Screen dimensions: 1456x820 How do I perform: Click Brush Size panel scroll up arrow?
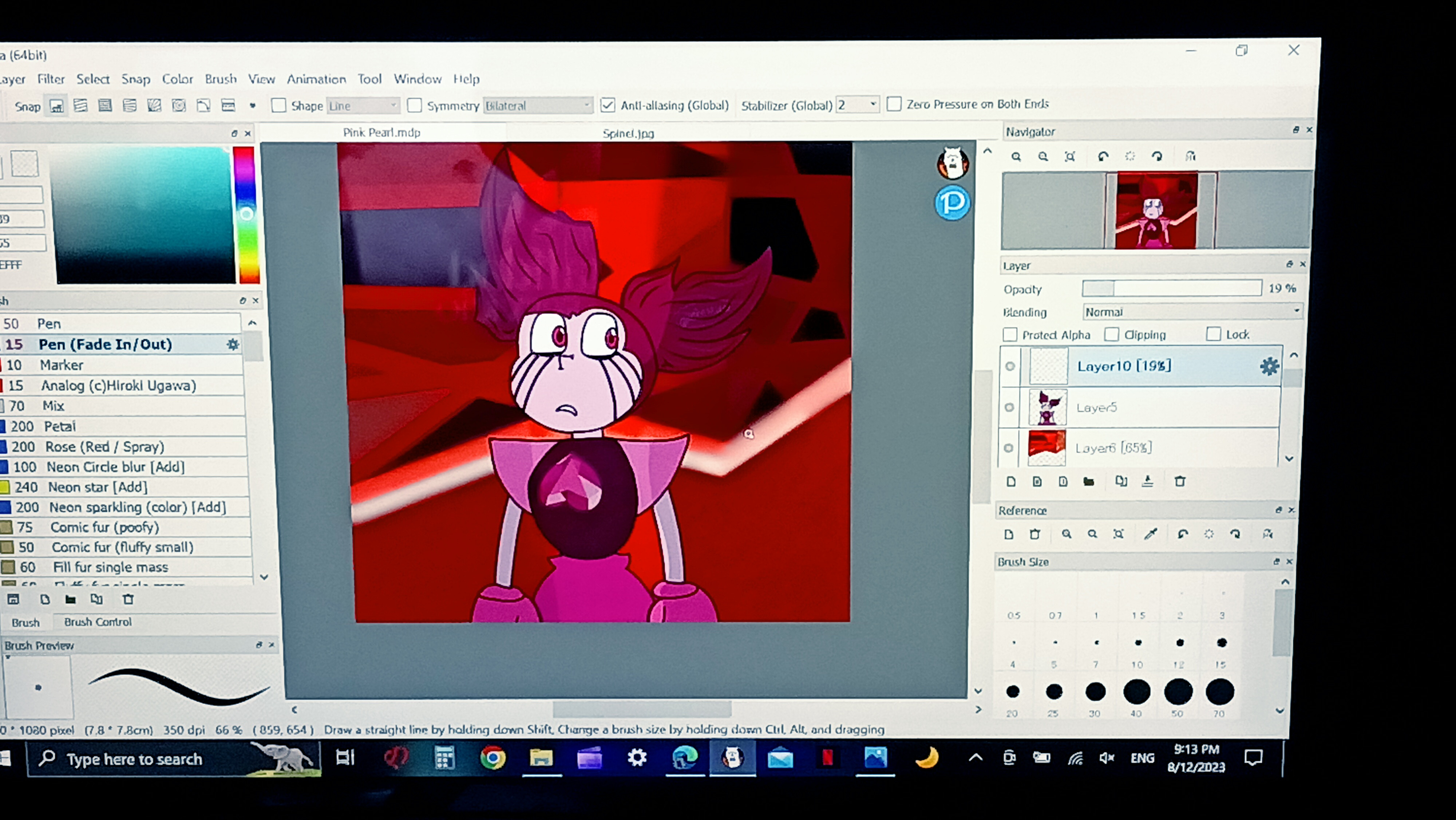point(1285,582)
